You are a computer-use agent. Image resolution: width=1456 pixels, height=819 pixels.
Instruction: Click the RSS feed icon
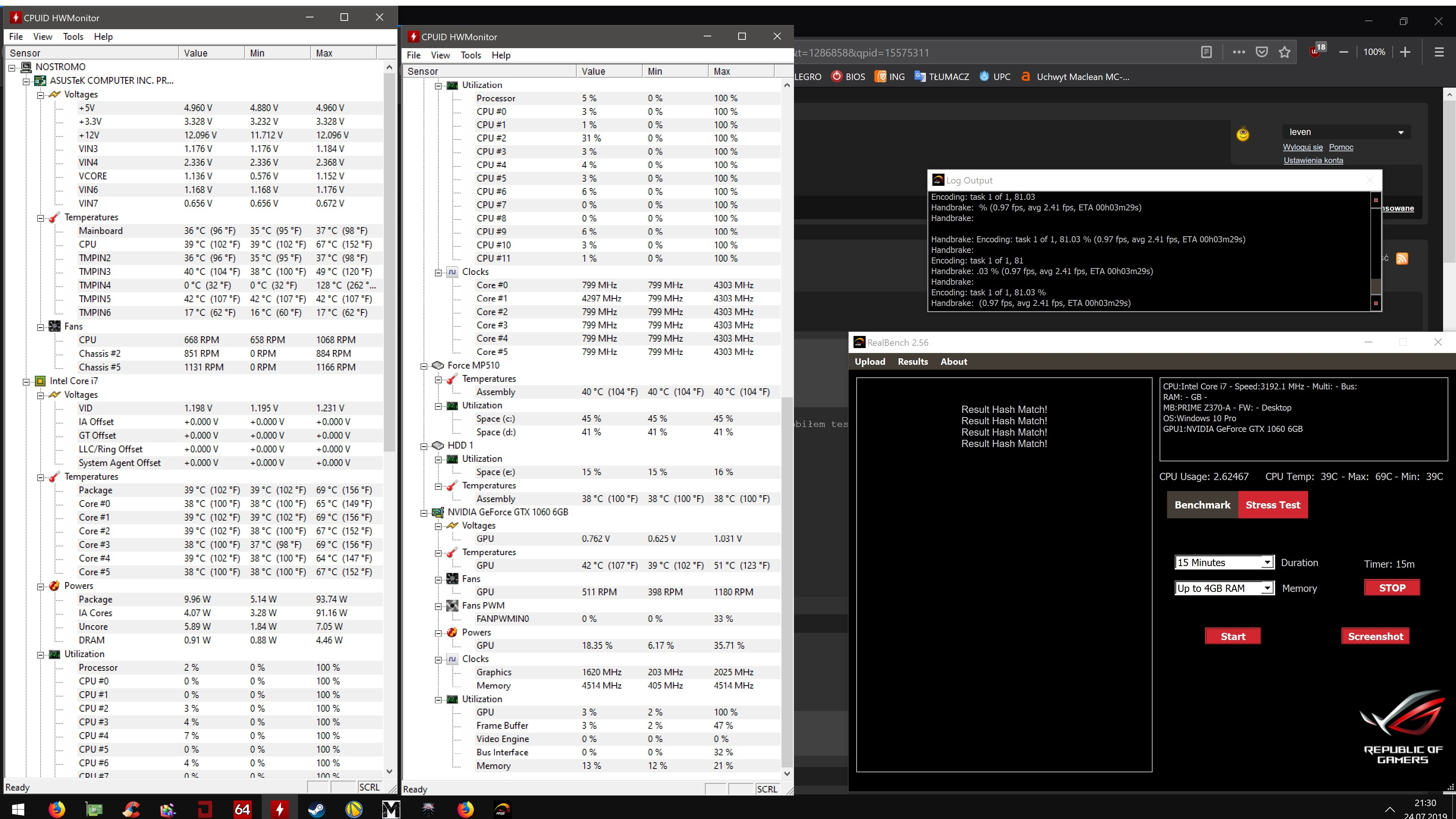[x=1402, y=258]
